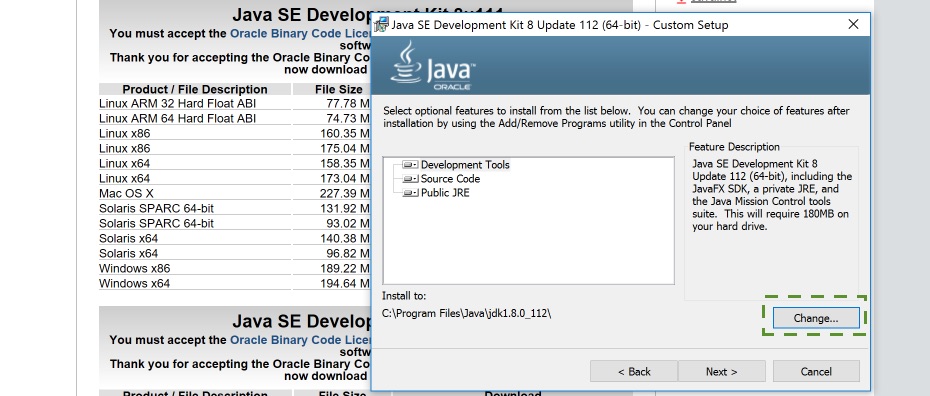The height and width of the screenshot is (396, 930).
Task: Click the Linux x64 173.04 MB row
Action: (235, 178)
